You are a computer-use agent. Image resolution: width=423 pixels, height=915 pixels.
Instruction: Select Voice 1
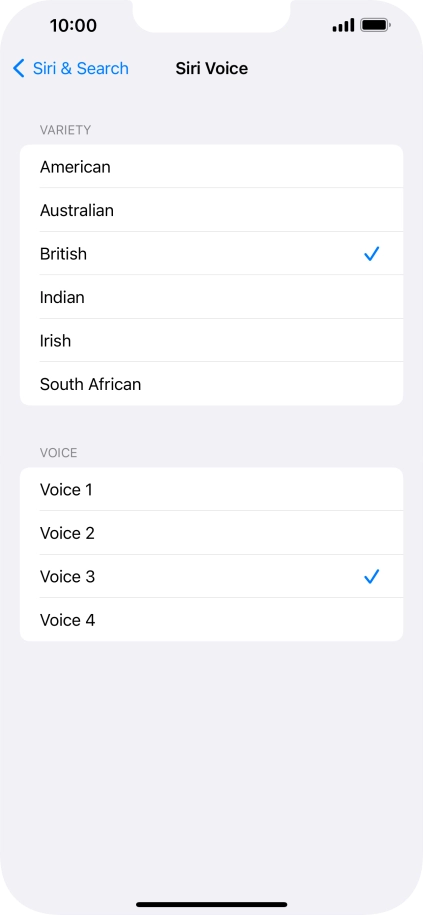211,489
